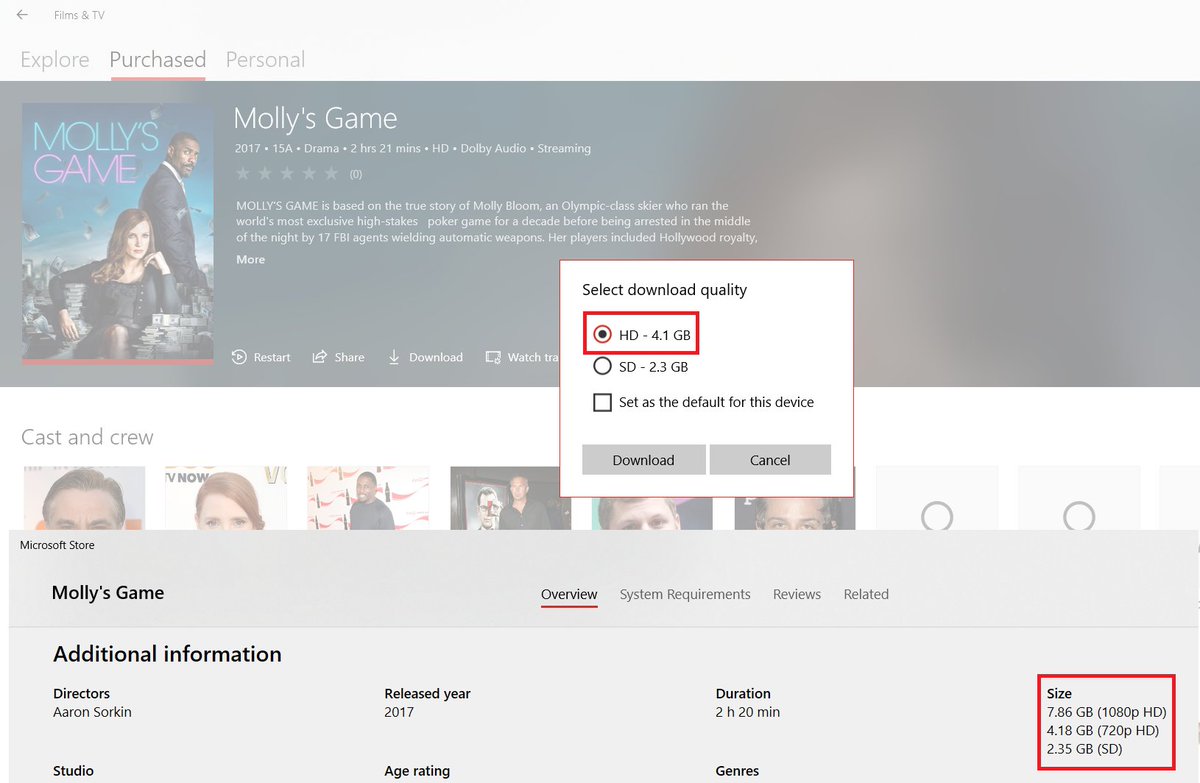Open the Purchased tab
This screenshot has height=783, width=1200.
click(x=158, y=60)
